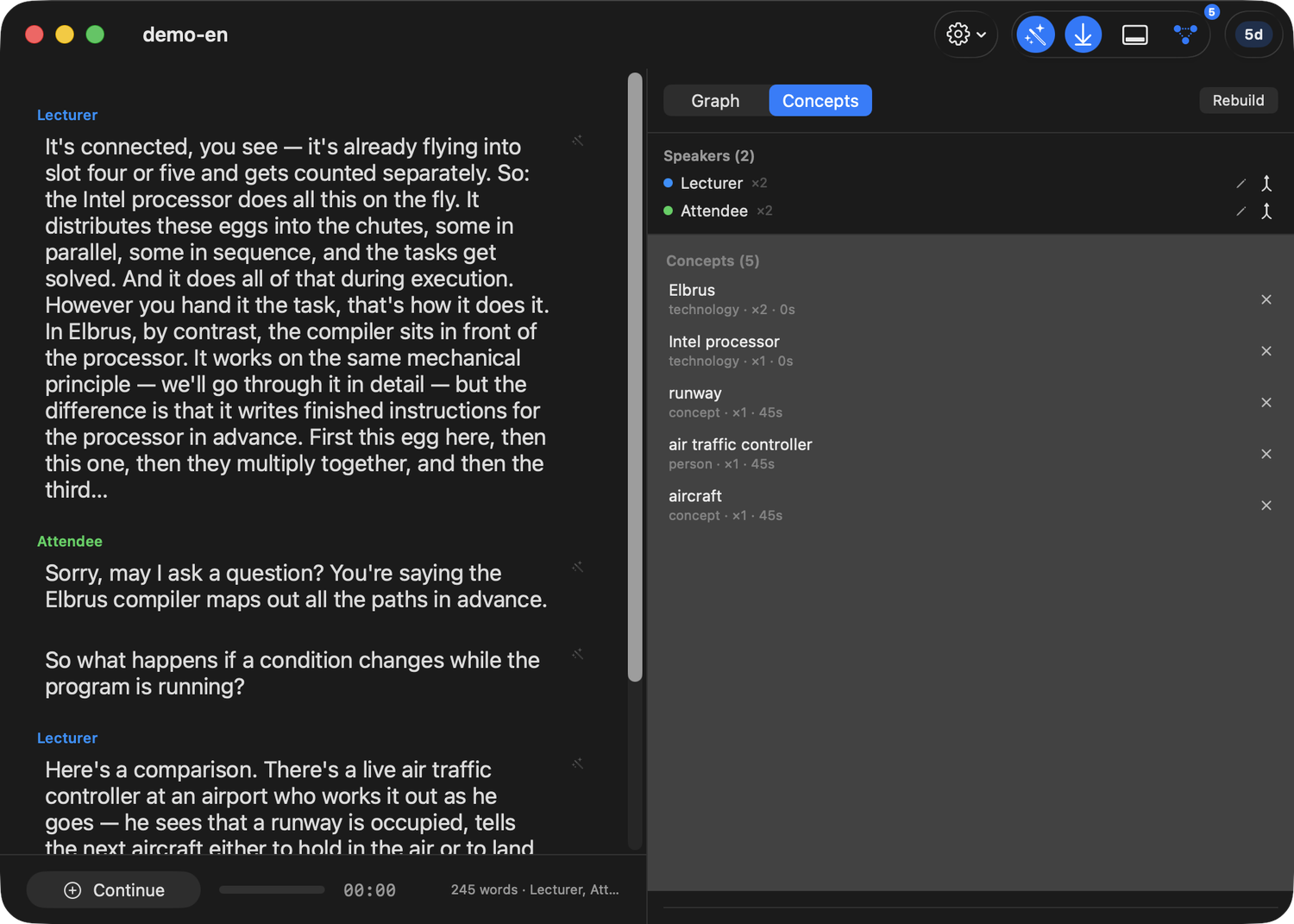Click the 5d badge button
Viewport: 1294px width, 924px height.
(x=1253, y=35)
